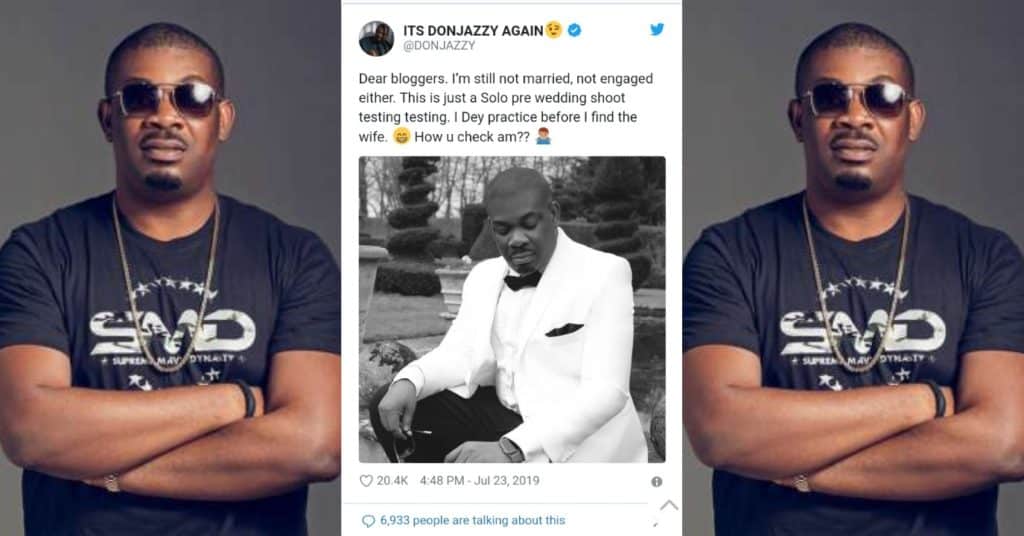This screenshot has height=536, width=1024.
Task: Open the tweet author's profile avatar
Action: point(376,37)
